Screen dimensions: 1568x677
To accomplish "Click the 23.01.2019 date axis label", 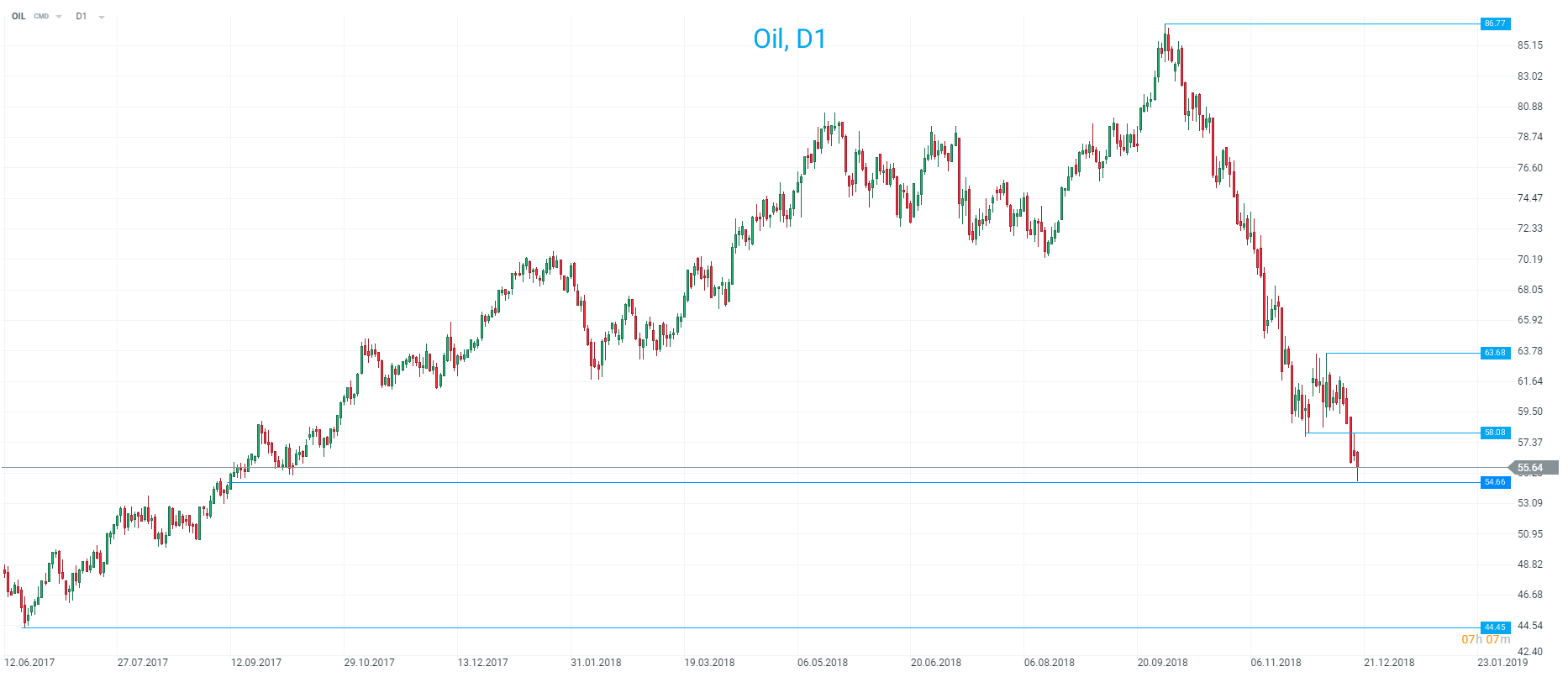I will pos(1503,663).
